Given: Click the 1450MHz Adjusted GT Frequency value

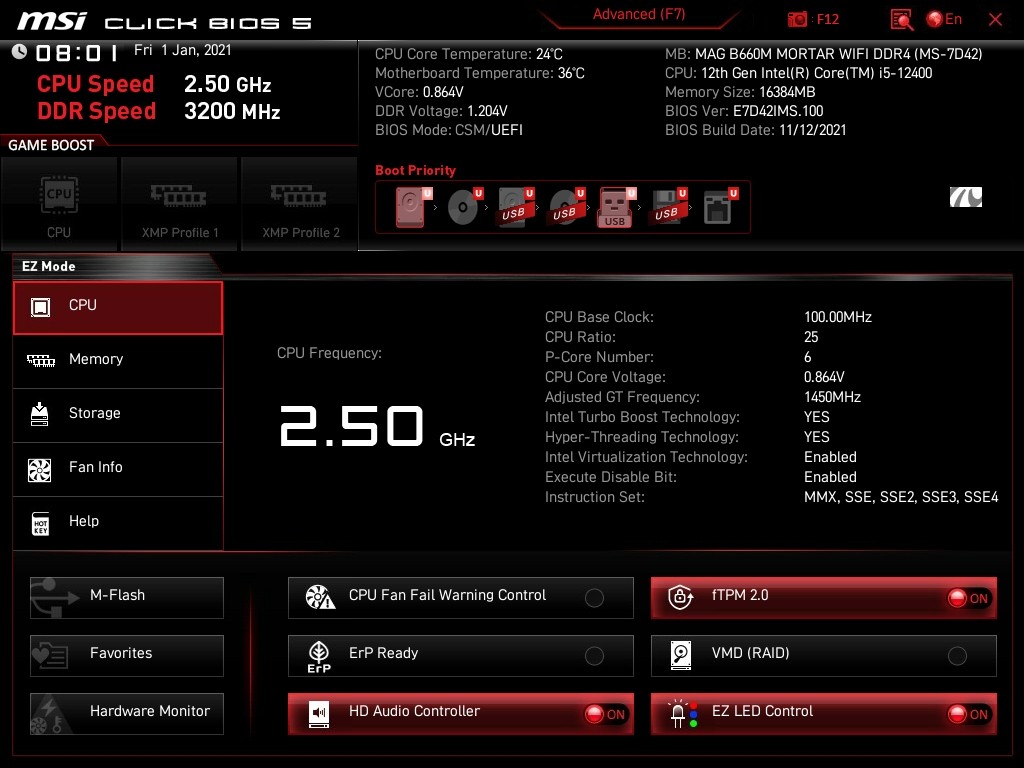Looking at the screenshot, I should pyautogui.click(x=832, y=397).
